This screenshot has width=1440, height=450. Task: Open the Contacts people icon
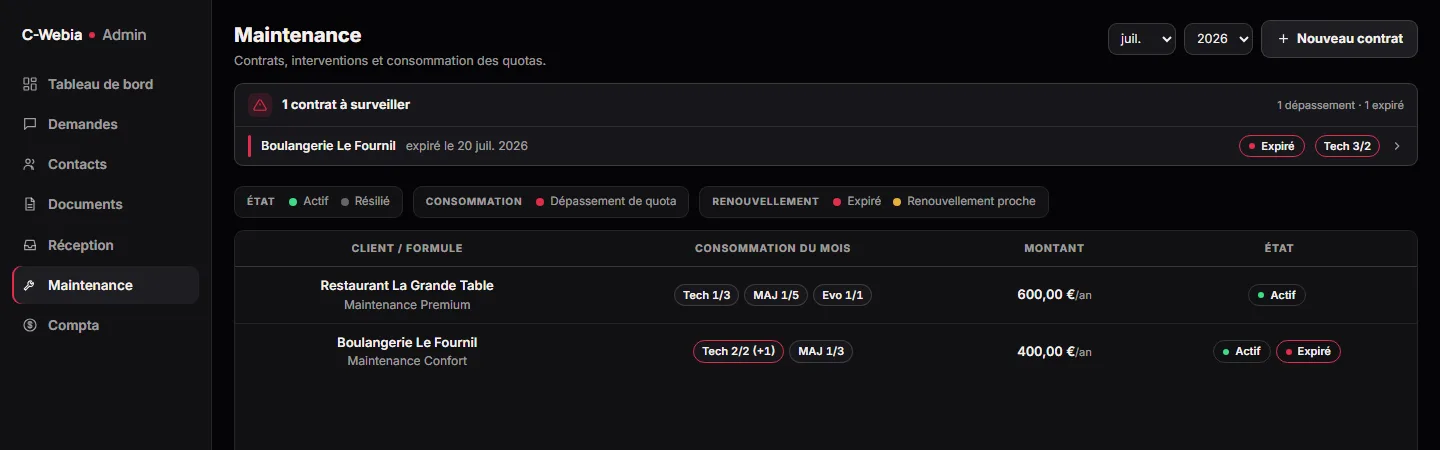coord(30,164)
